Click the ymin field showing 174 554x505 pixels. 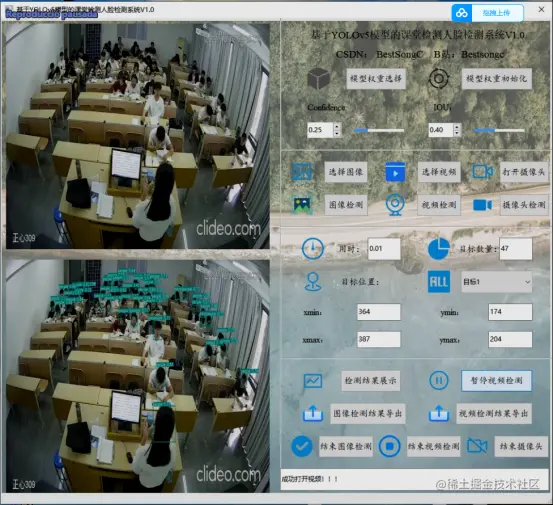510,312
